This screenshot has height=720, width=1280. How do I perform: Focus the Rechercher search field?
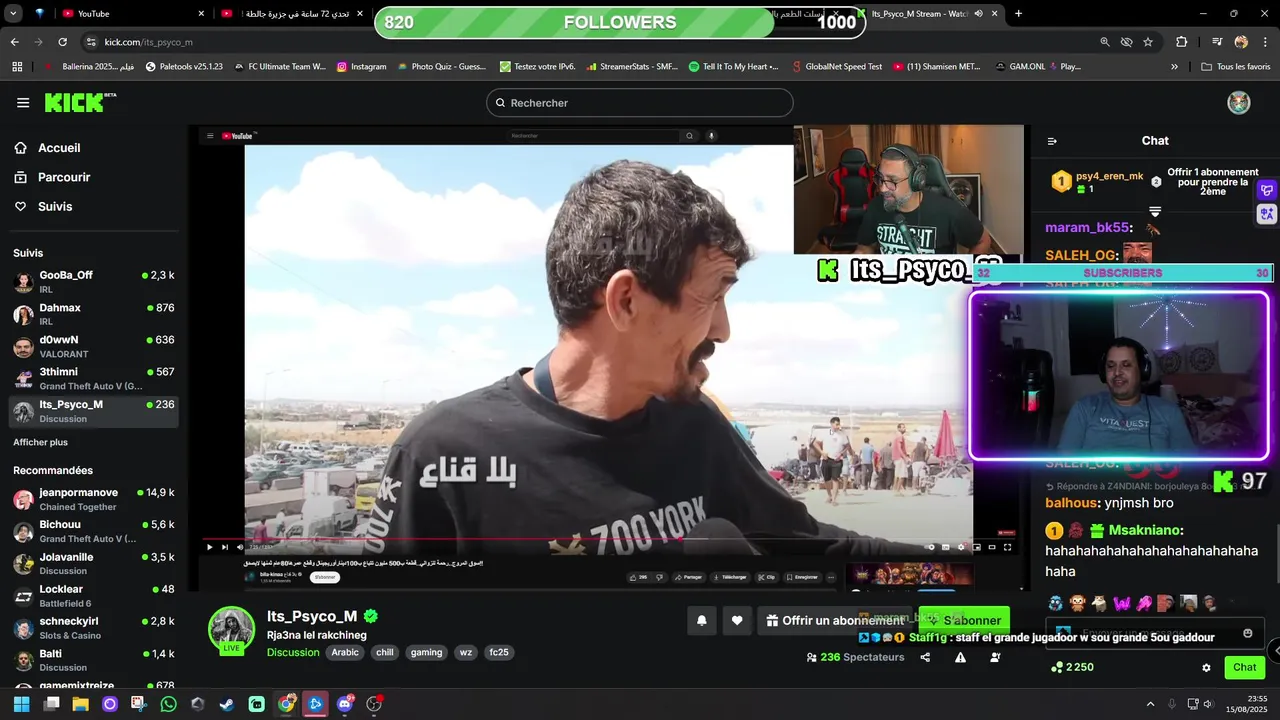coord(640,103)
